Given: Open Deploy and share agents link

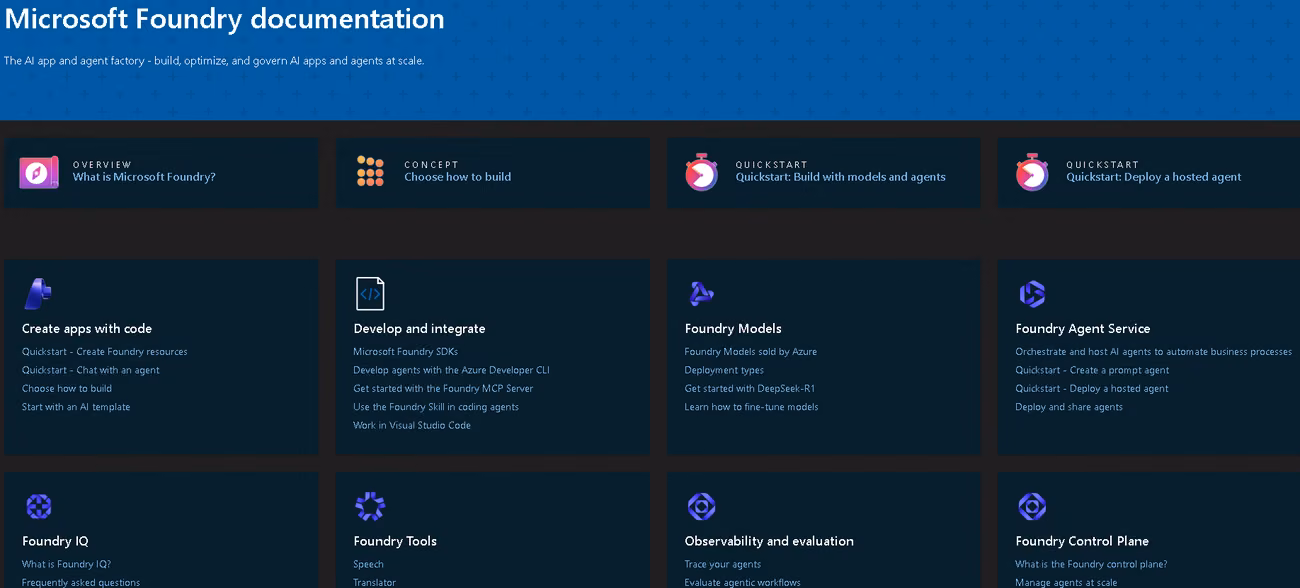Looking at the screenshot, I should [x=1069, y=407].
